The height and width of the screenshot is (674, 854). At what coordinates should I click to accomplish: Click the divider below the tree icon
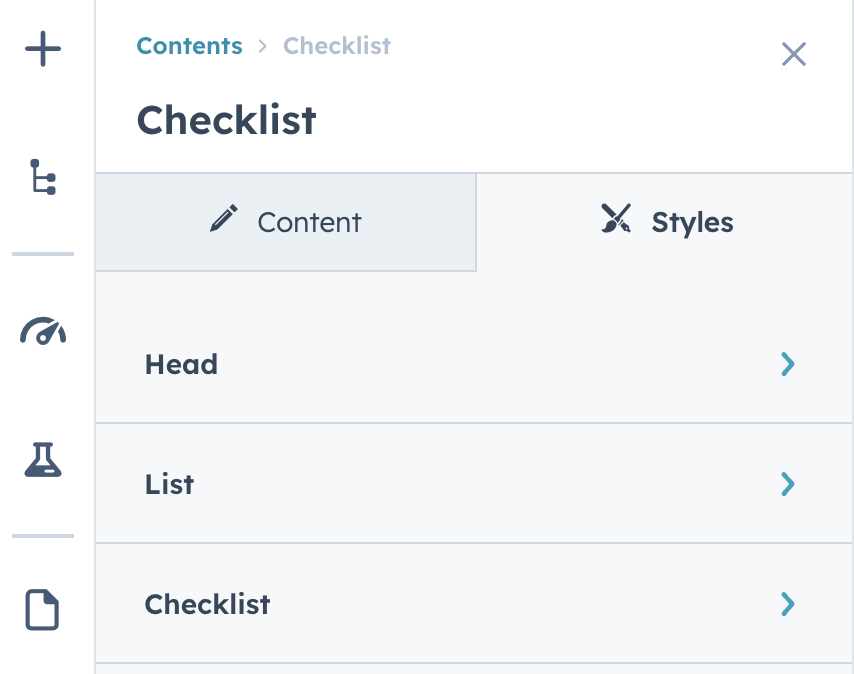tap(43, 255)
